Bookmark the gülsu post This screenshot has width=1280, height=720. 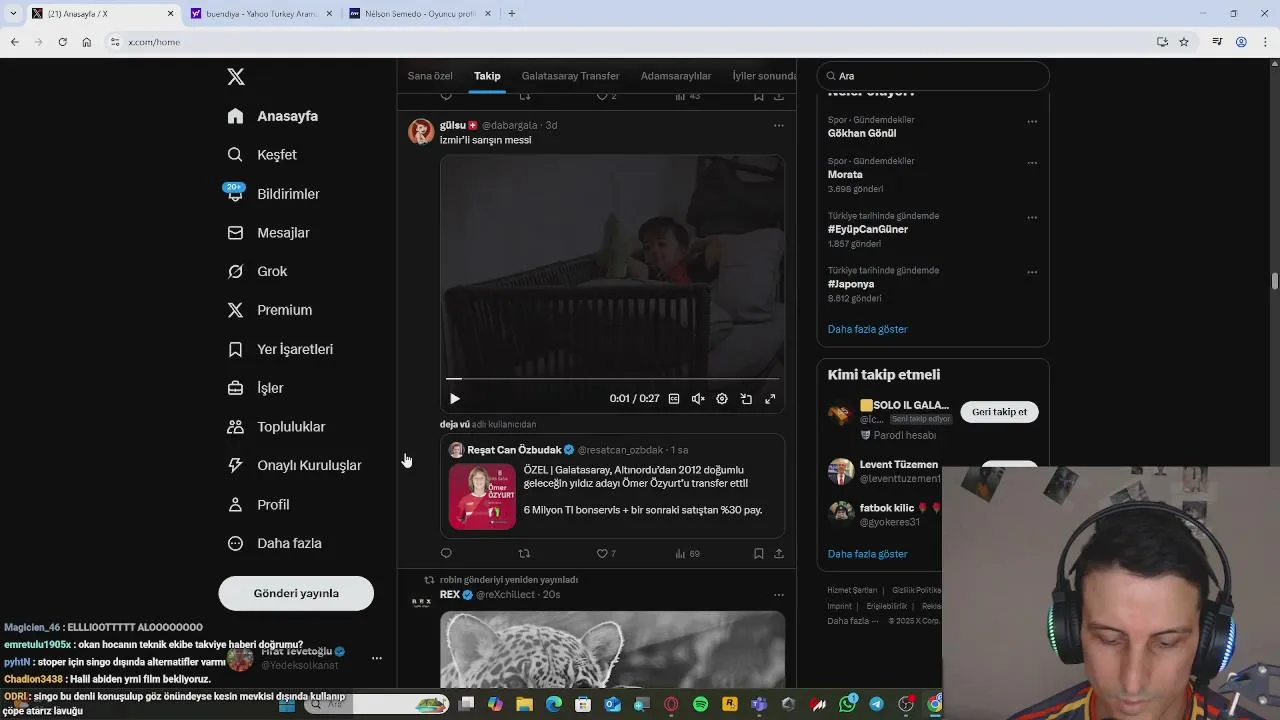(x=759, y=553)
